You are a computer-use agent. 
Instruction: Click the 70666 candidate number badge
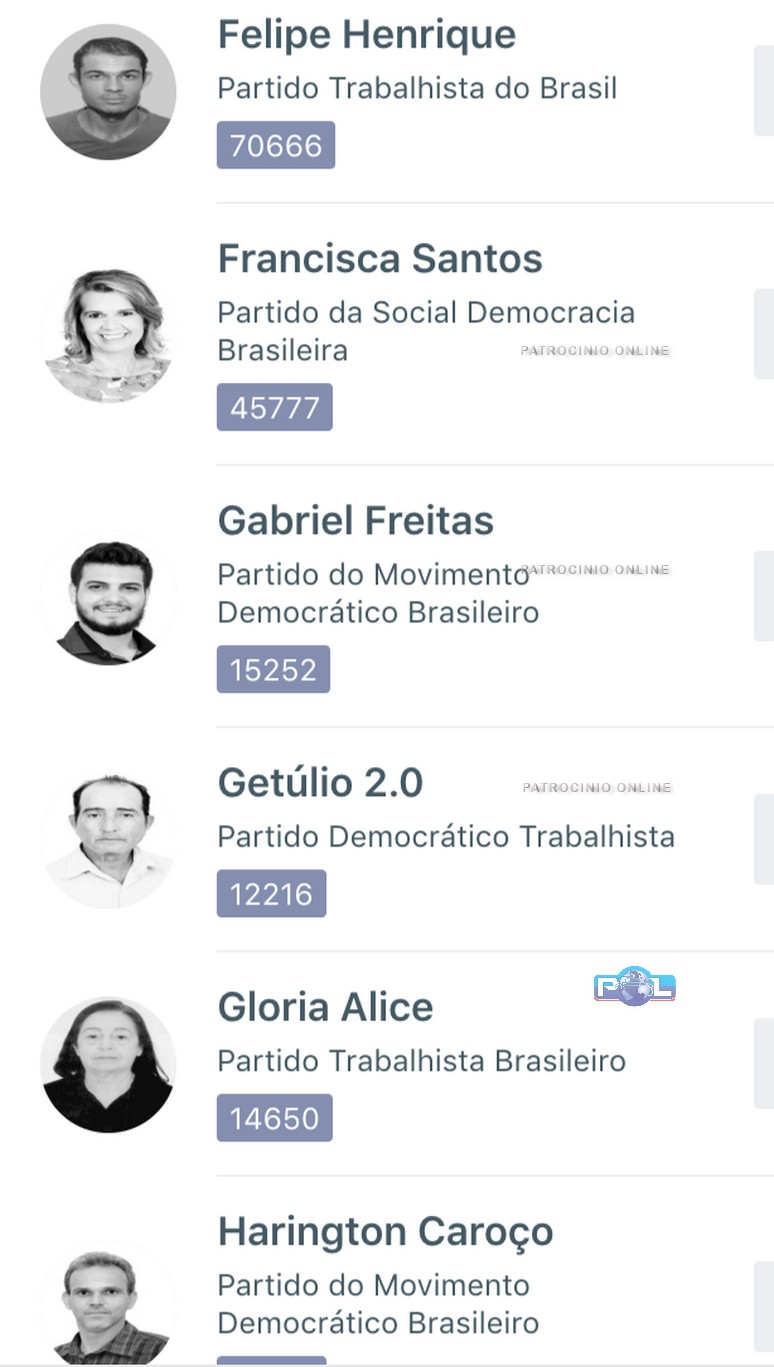coord(276,146)
